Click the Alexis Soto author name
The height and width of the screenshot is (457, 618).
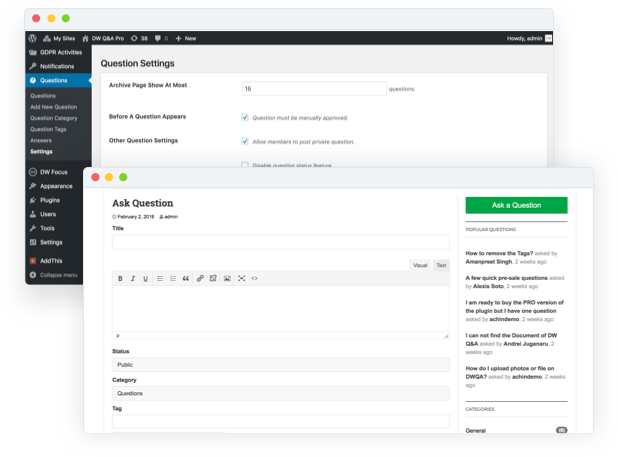[488, 286]
